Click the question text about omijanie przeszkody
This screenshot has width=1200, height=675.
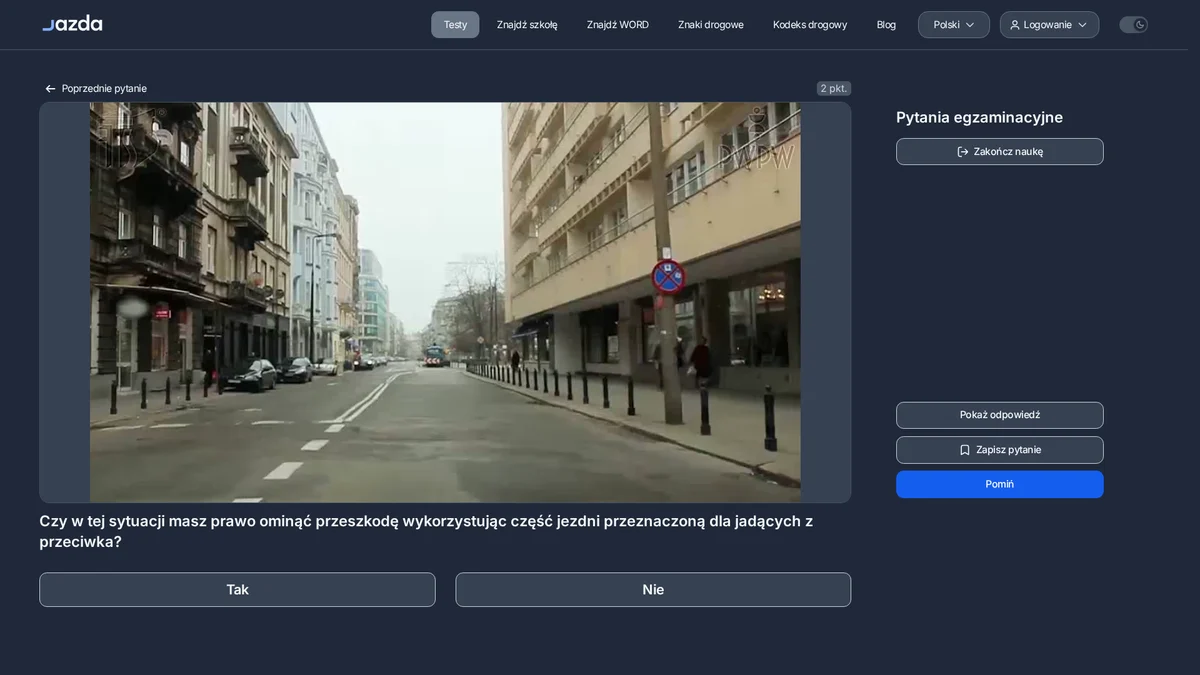[x=426, y=531]
